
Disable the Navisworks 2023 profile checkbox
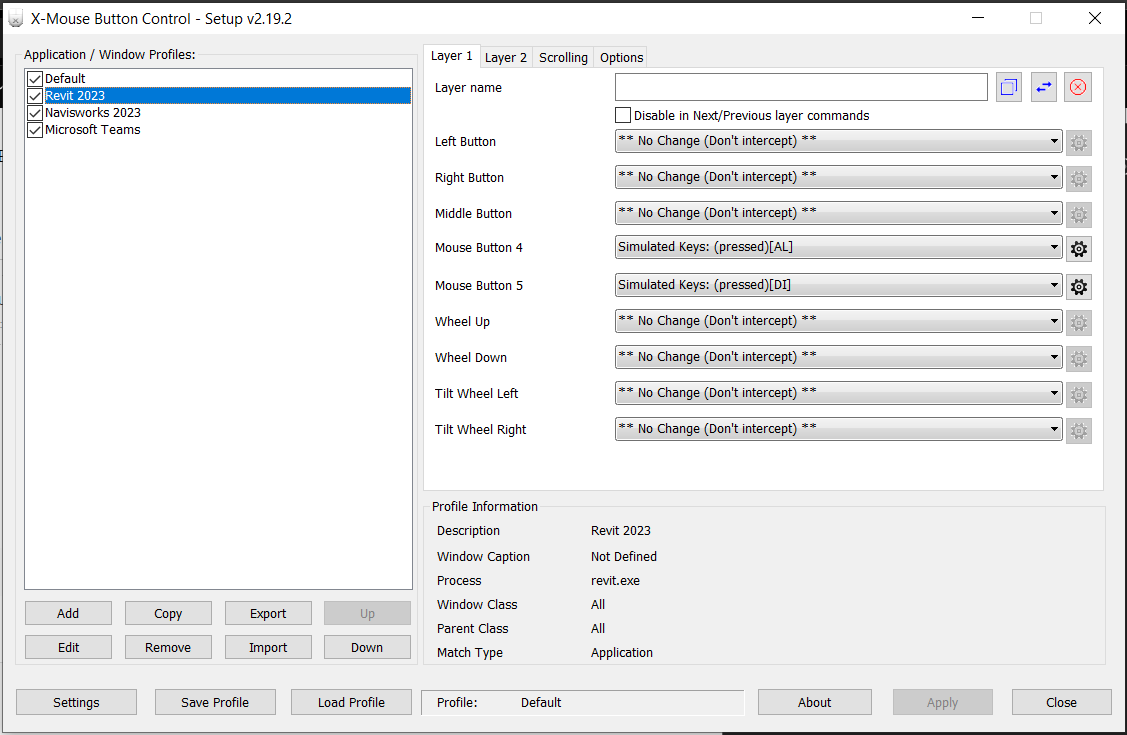pyautogui.click(x=34, y=112)
